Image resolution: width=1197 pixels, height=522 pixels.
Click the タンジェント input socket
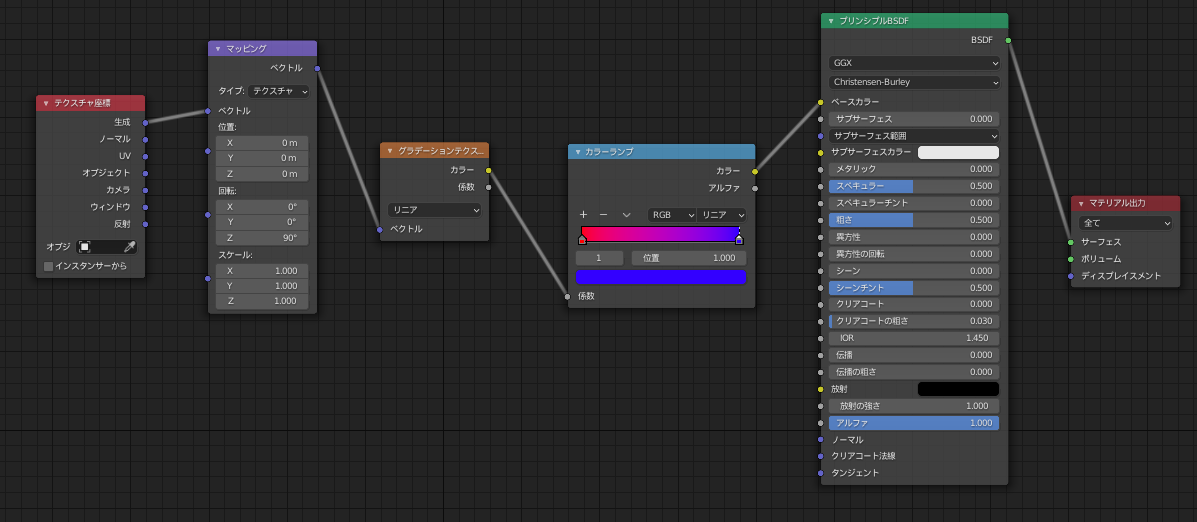(821, 473)
